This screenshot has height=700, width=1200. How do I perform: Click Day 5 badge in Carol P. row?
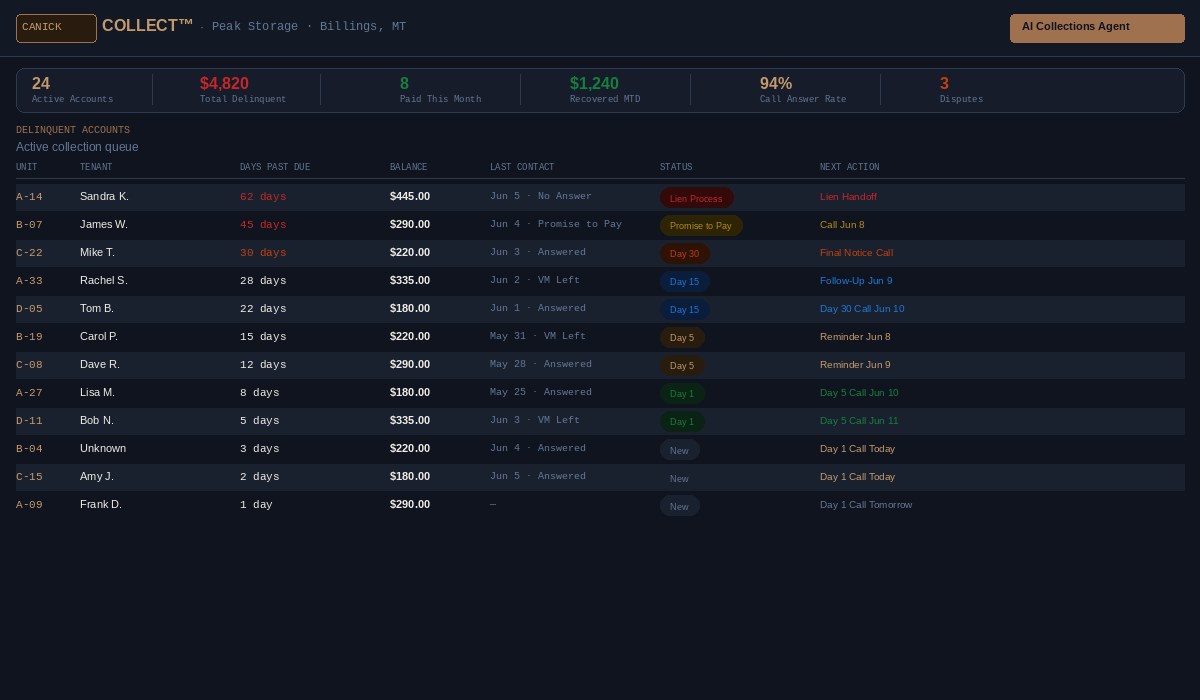(x=682, y=338)
